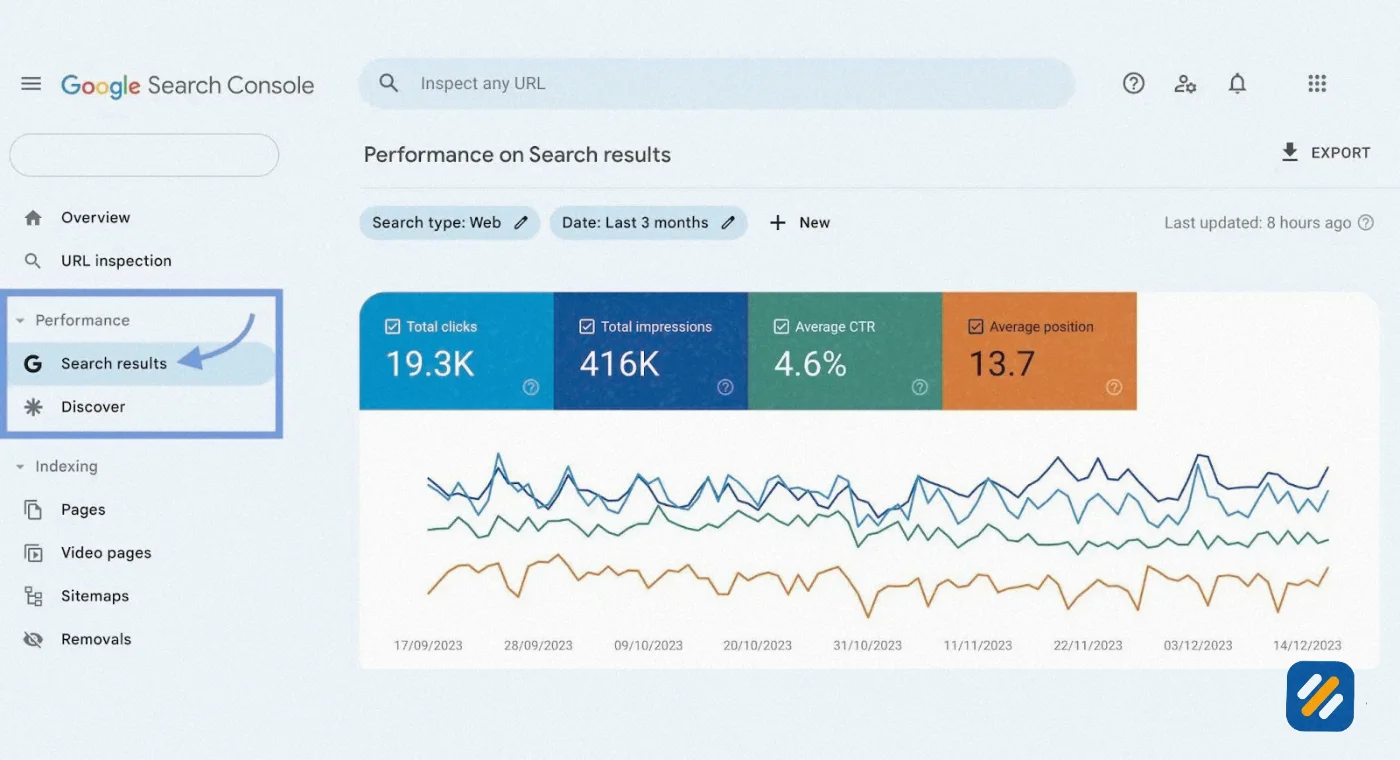Screen dimensions: 1400x760
Task: Edit Search type pencil icon
Action: (x=521, y=223)
